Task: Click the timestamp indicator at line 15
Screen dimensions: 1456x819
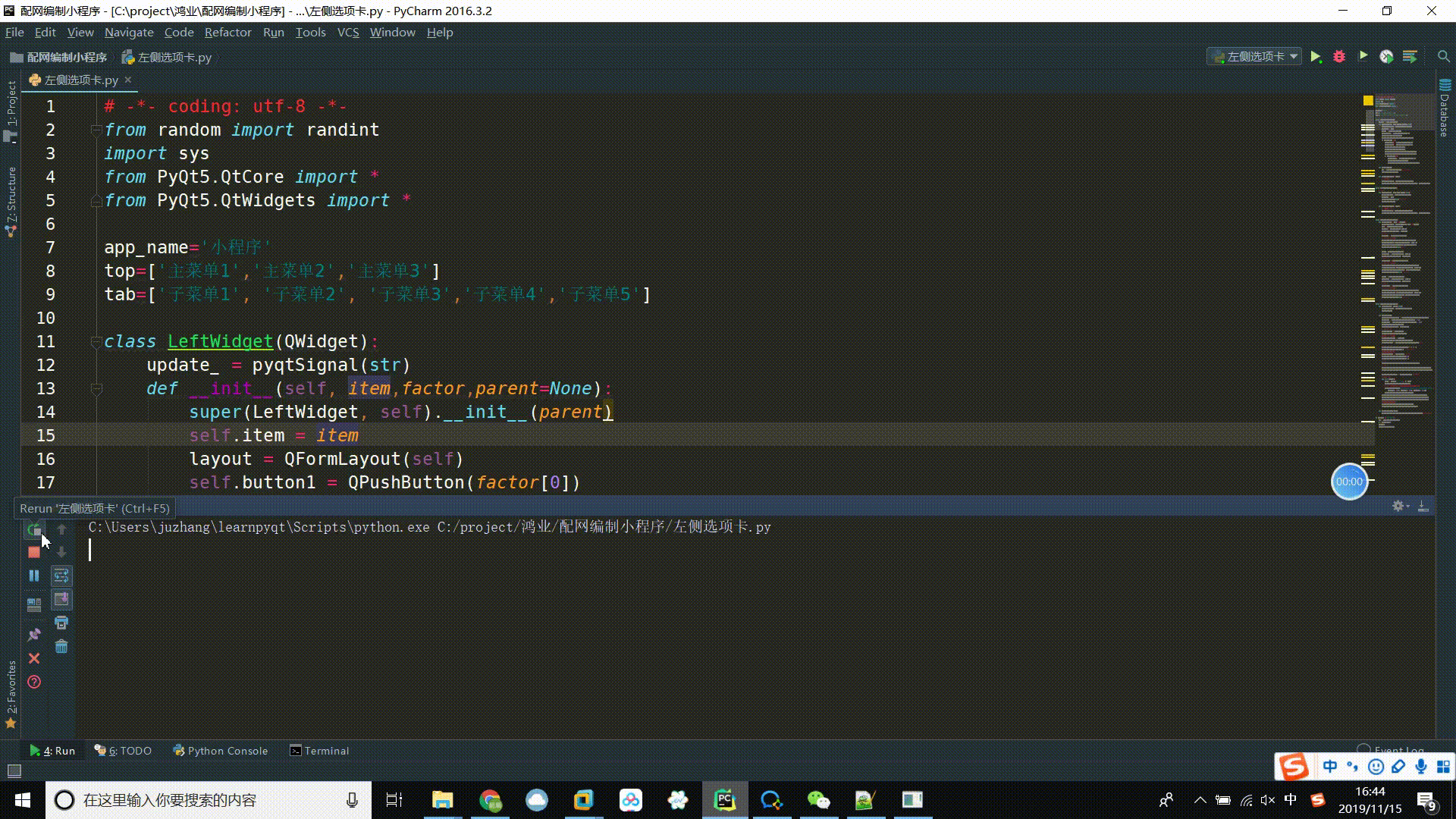Action: click(1349, 481)
